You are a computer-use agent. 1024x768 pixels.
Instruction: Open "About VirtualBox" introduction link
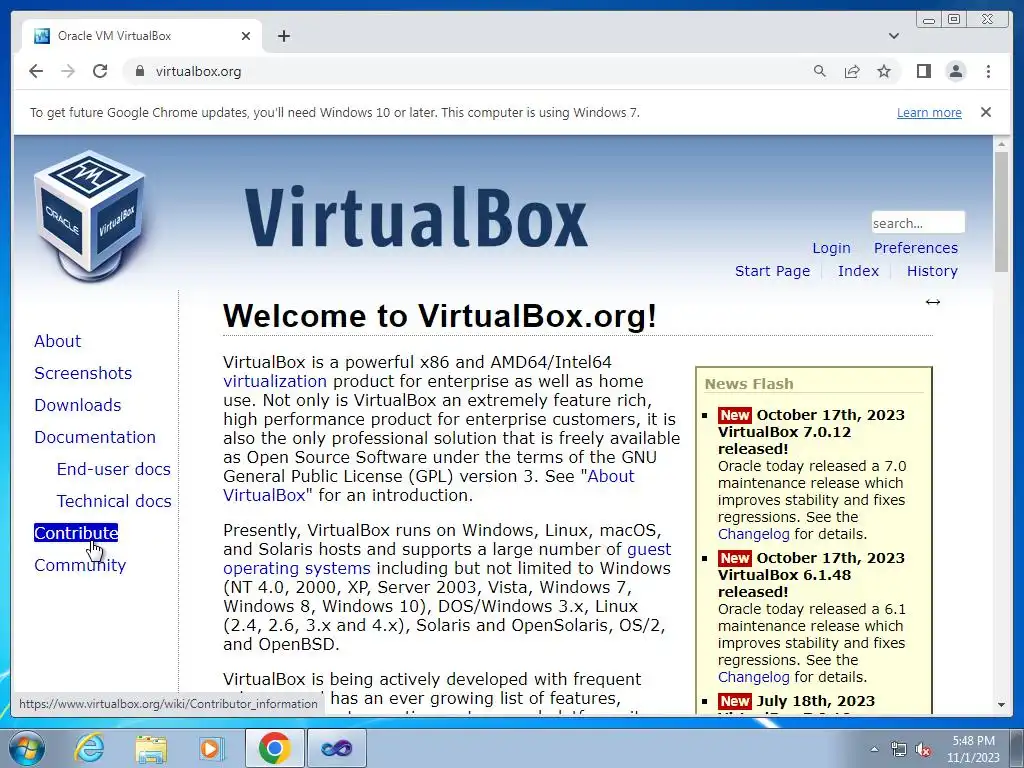click(x=611, y=476)
